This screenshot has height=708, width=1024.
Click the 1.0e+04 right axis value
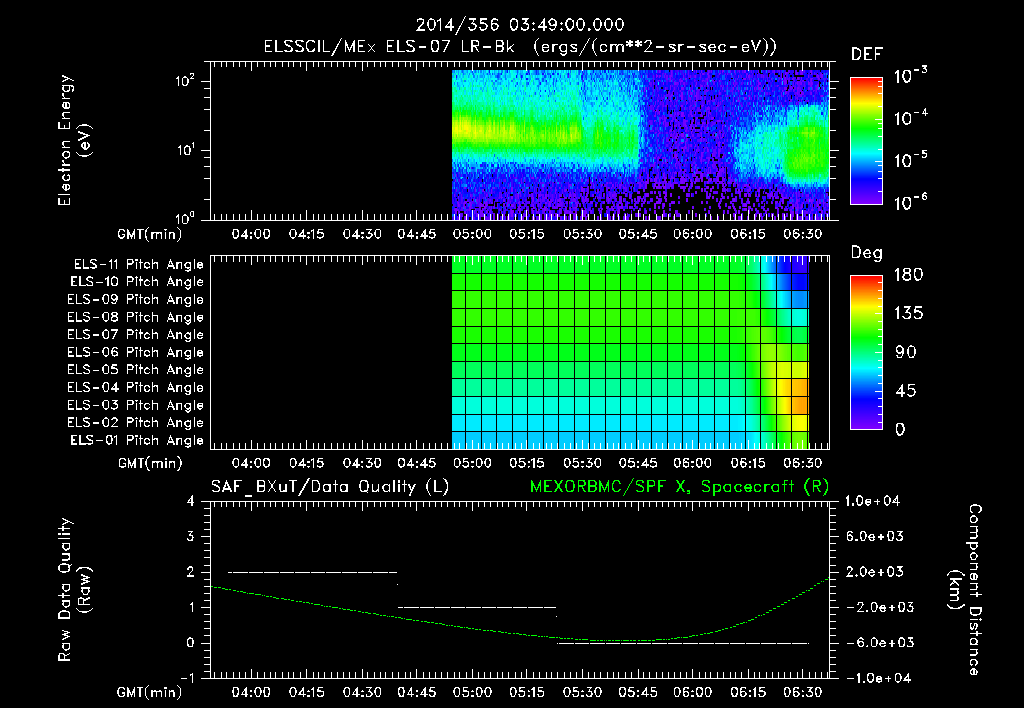coord(872,501)
